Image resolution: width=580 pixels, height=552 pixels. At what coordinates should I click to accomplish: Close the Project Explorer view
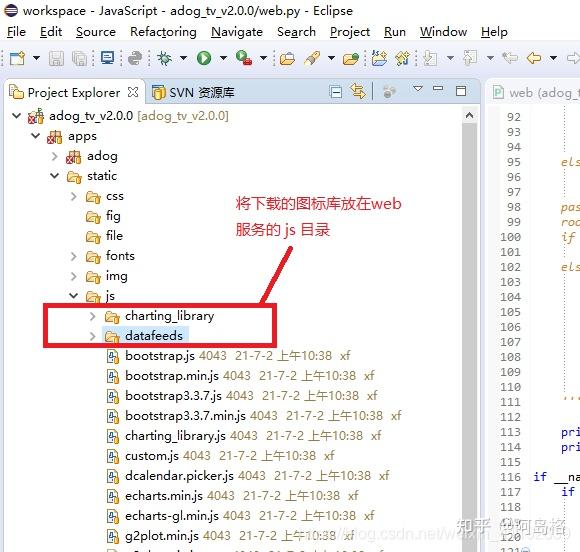(133, 92)
